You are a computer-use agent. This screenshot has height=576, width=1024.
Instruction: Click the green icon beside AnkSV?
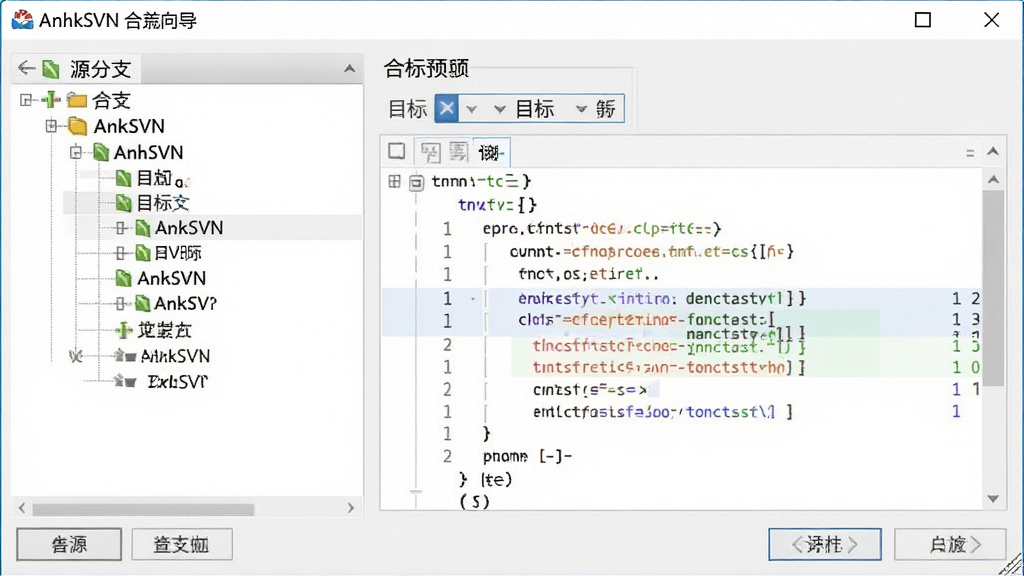(x=143, y=303)
